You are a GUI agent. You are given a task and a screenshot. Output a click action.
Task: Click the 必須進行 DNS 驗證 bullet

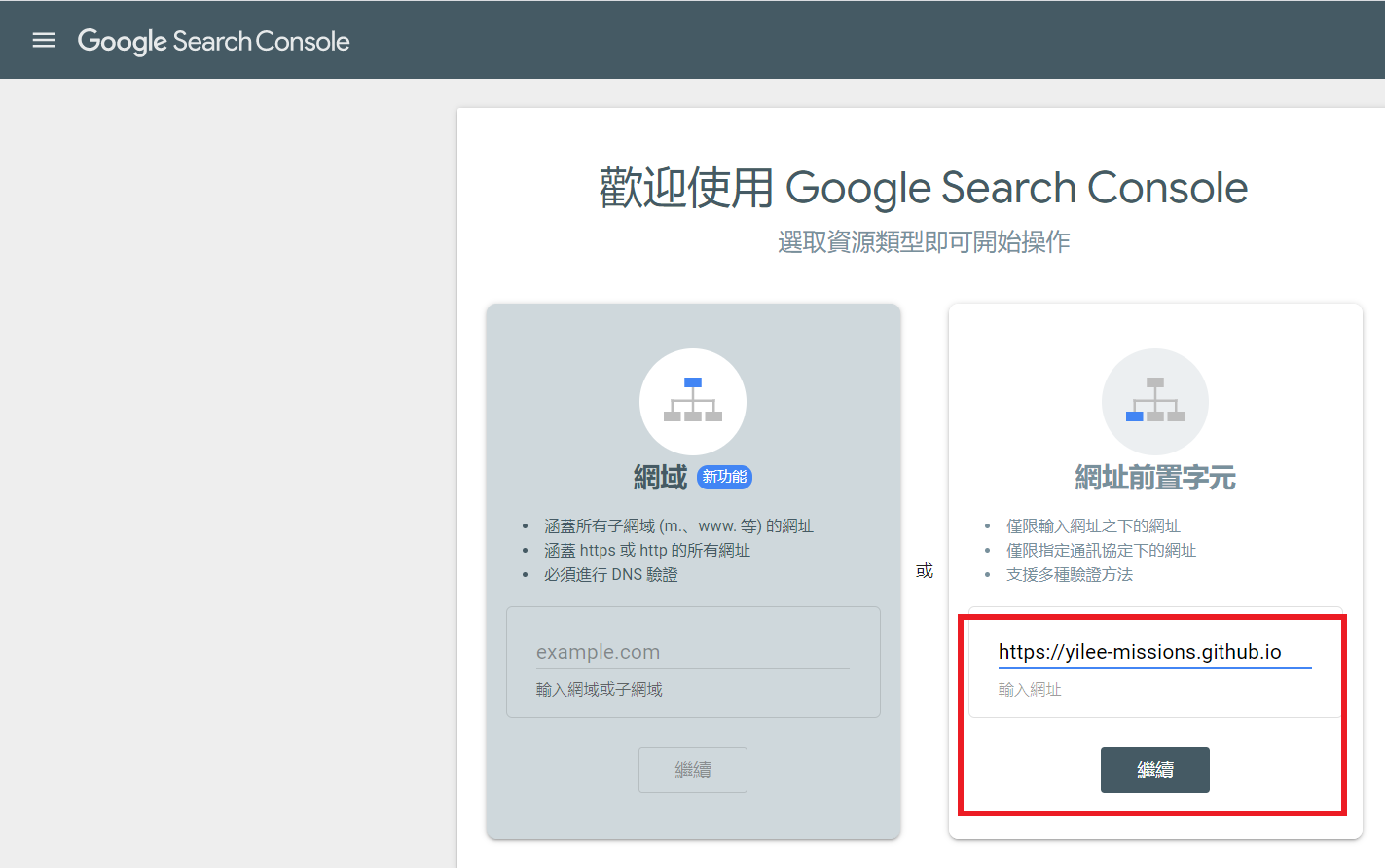tap(610, 575)
